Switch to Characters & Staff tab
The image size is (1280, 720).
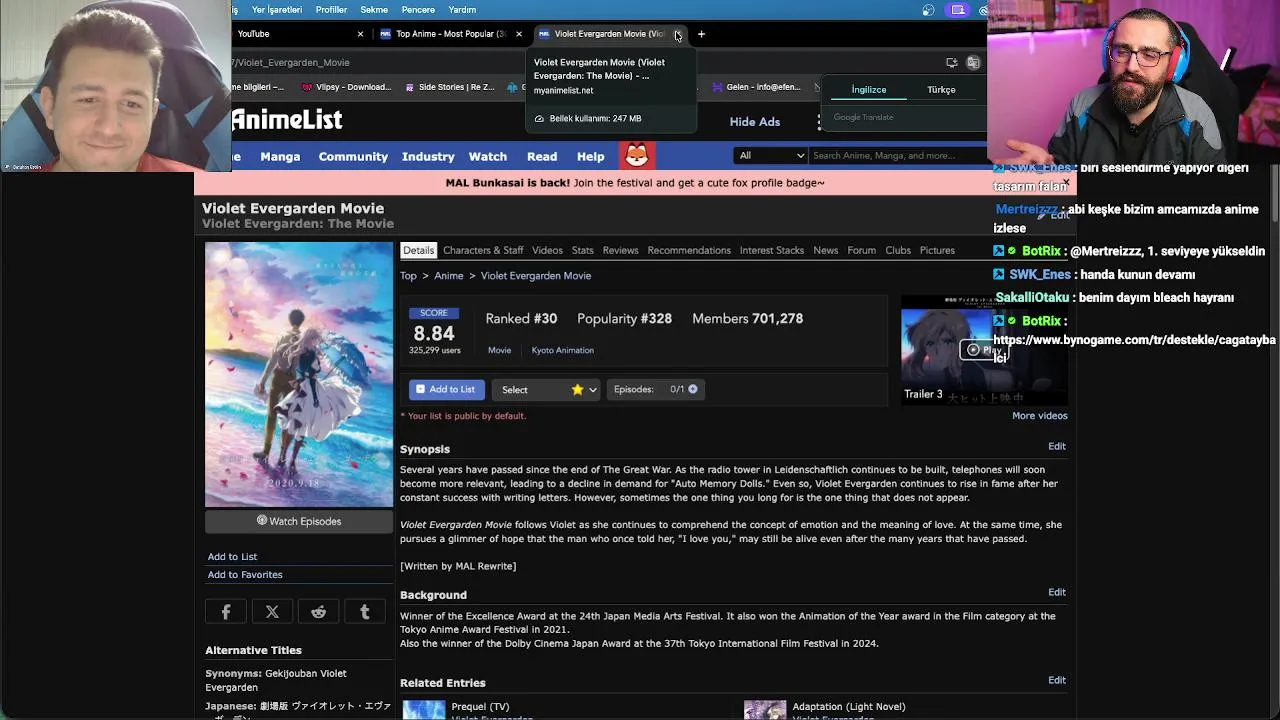(x=483, y=250)
